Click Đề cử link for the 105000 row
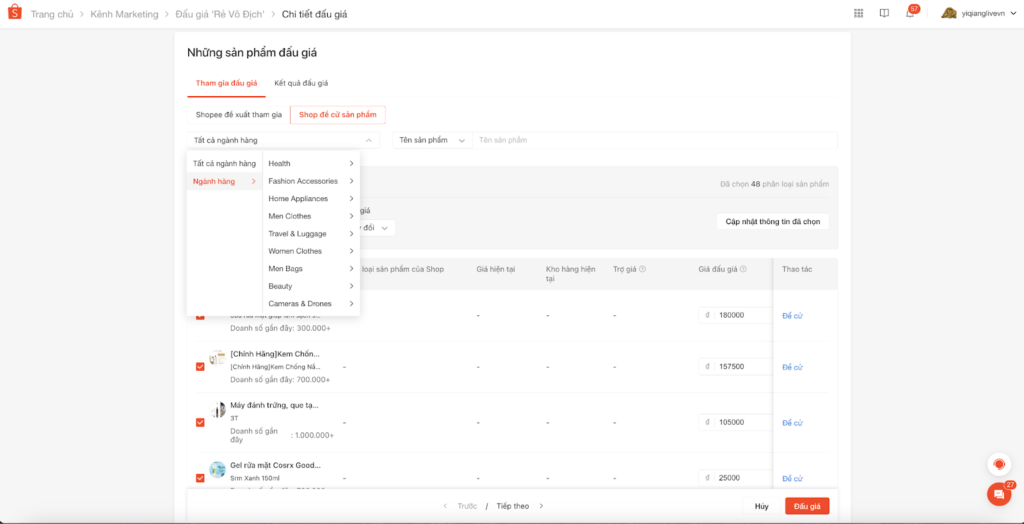The image size is (1024, 524). (x=792, y=423)
